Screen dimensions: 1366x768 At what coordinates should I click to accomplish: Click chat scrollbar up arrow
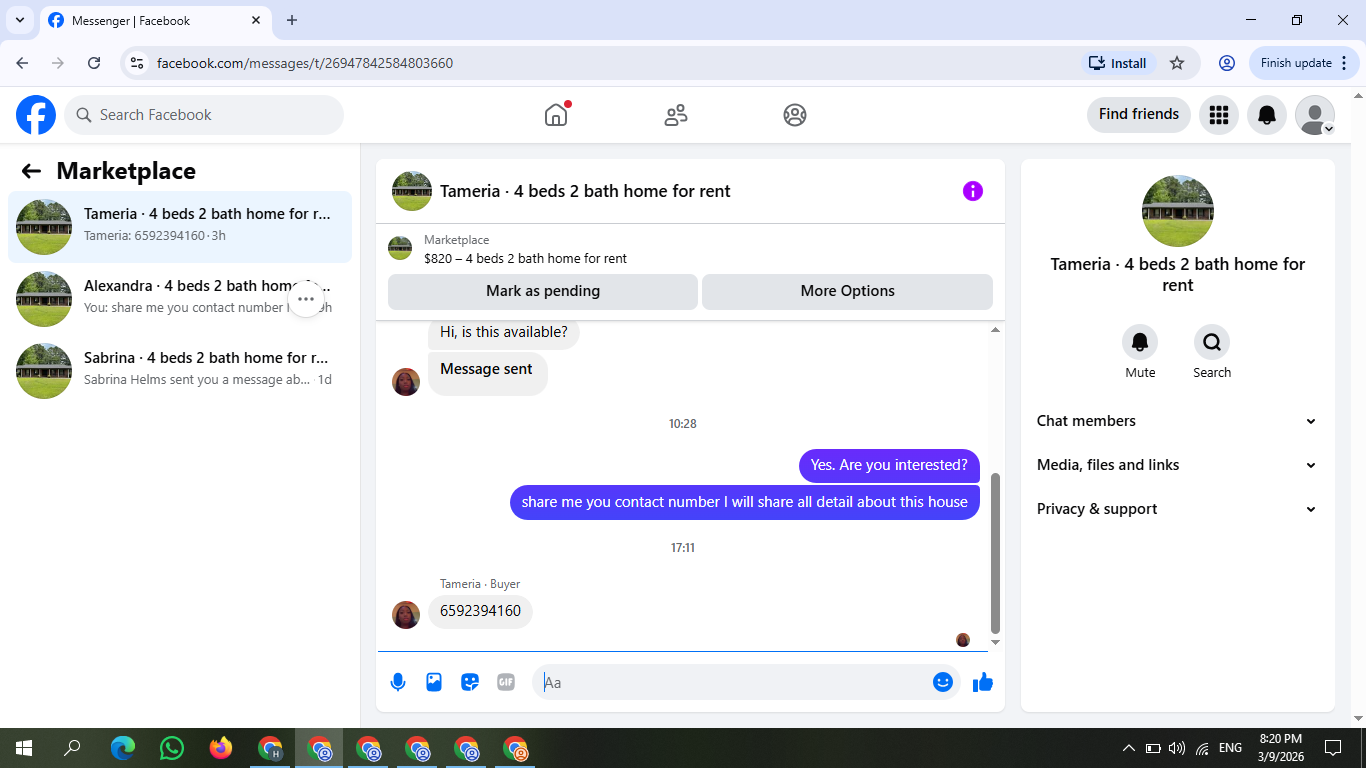[995, 330]
